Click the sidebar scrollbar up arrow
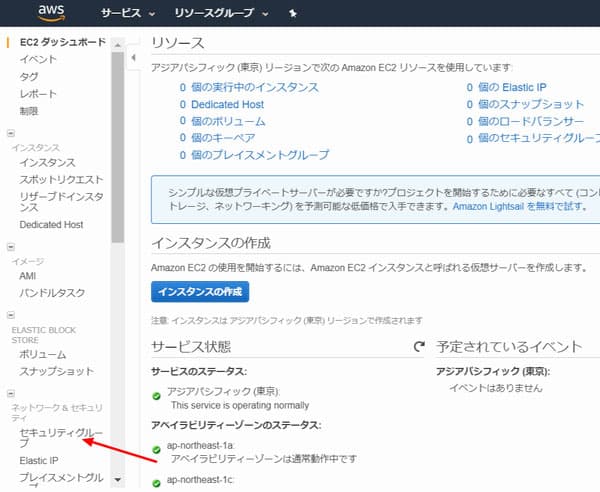The height and width of the screenshot is (492, 600). click(118, 45)
